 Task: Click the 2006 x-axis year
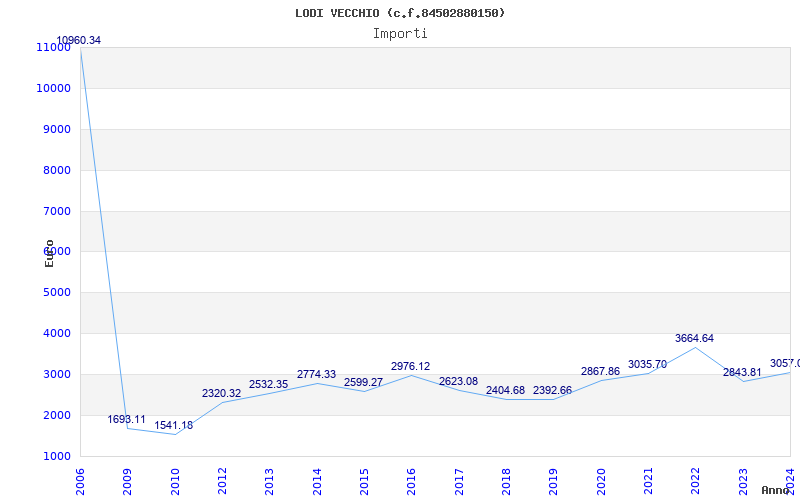click(x=80, y=482)
